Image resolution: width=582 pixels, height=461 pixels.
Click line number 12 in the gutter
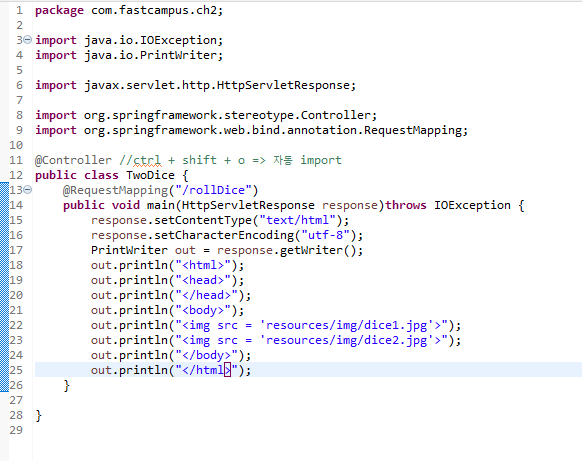pyautogui.click(x=16, y=175)
